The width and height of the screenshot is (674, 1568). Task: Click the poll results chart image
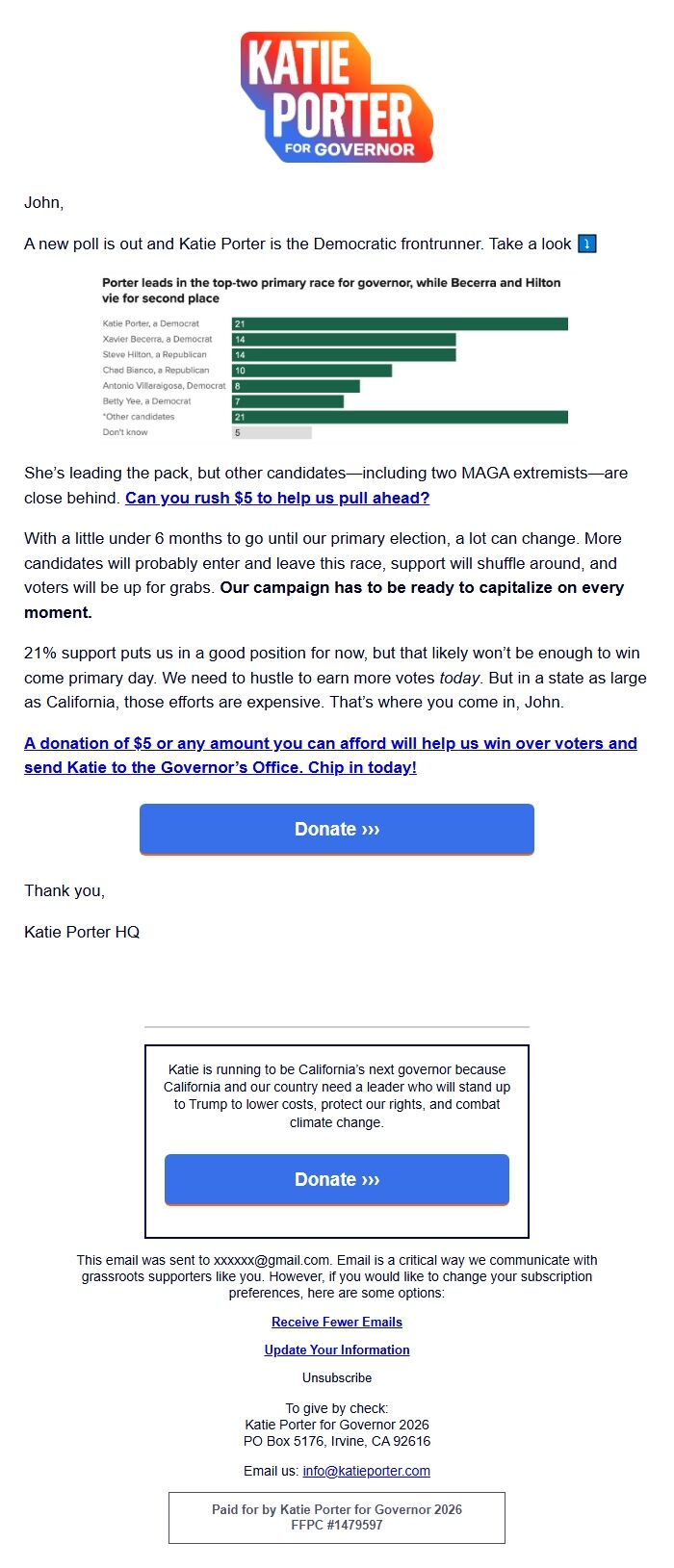(336, 356)
